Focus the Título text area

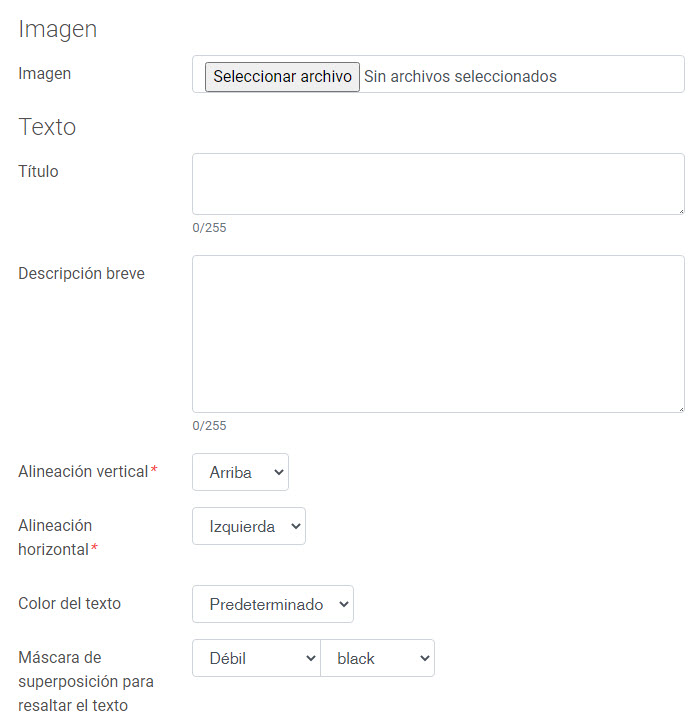[x=438, y=184]
